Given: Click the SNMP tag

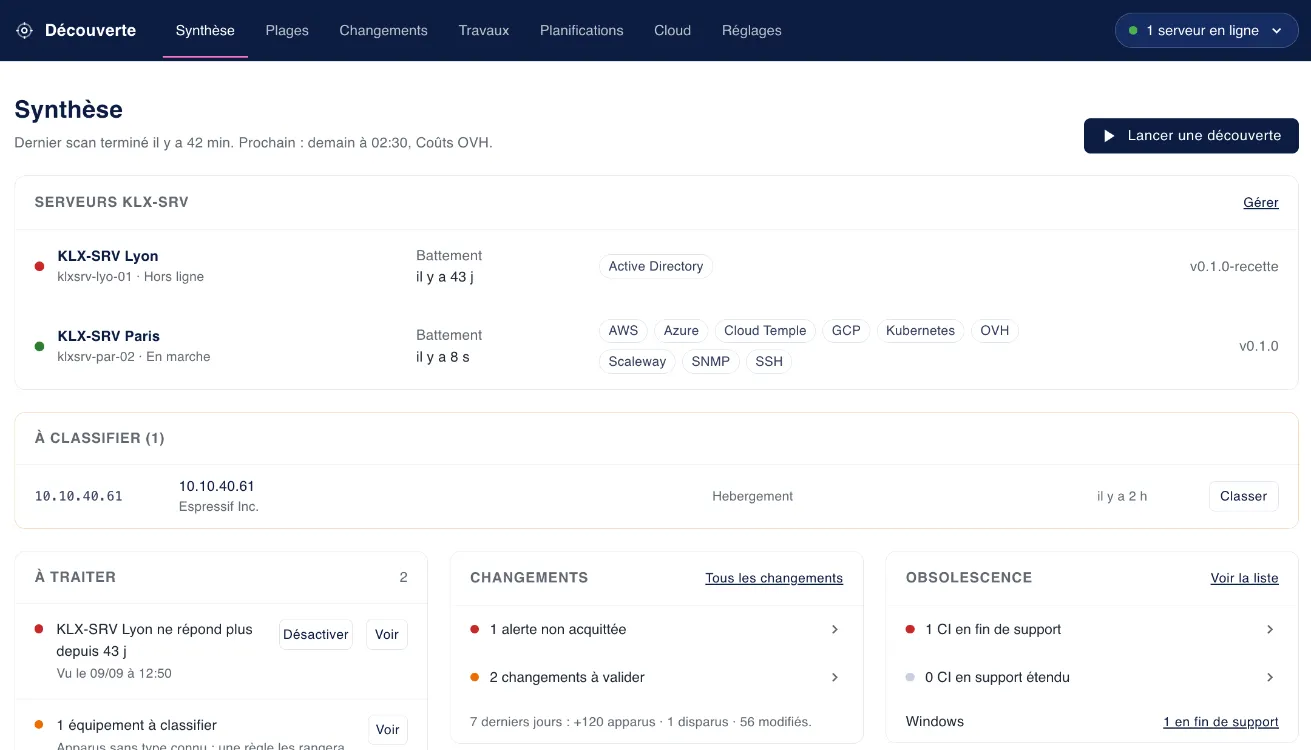Looking at the screenshot, I should click(x=711, y=362).
